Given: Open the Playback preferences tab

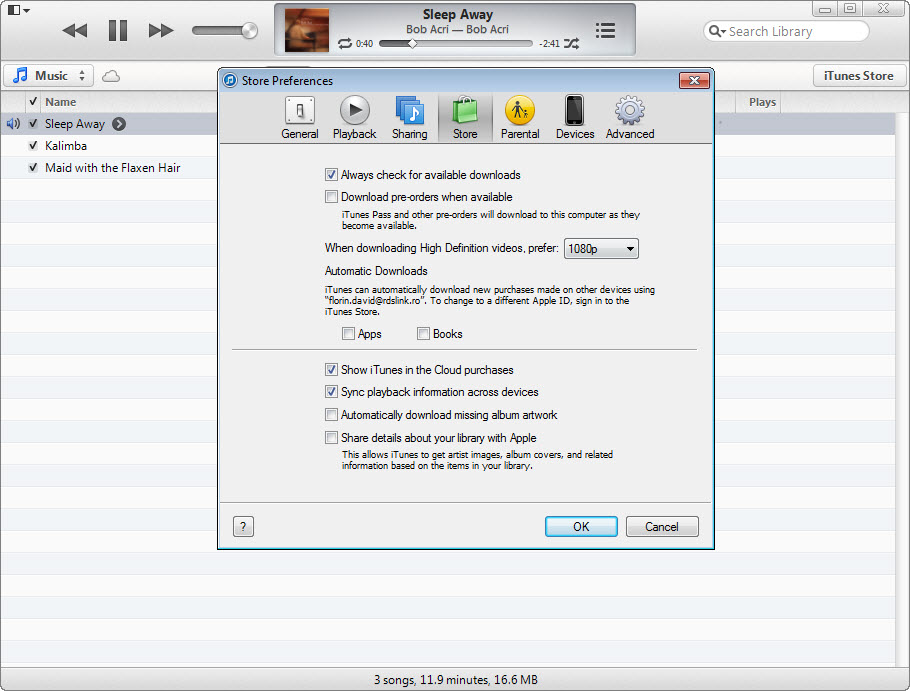Looking at the screenshot, I should click(x=354, y=118).
